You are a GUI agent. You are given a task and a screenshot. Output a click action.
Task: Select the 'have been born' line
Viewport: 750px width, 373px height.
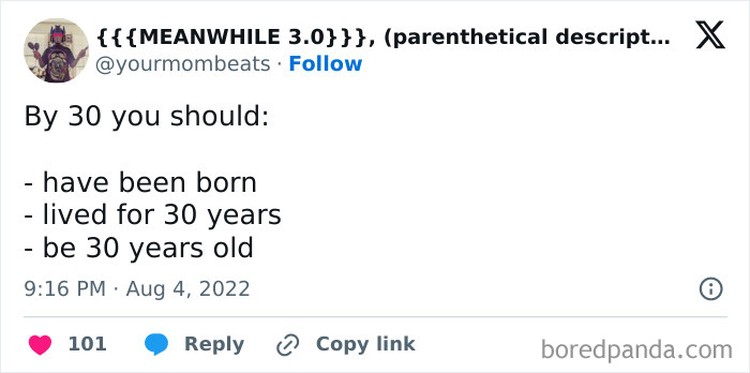(150, 183)
